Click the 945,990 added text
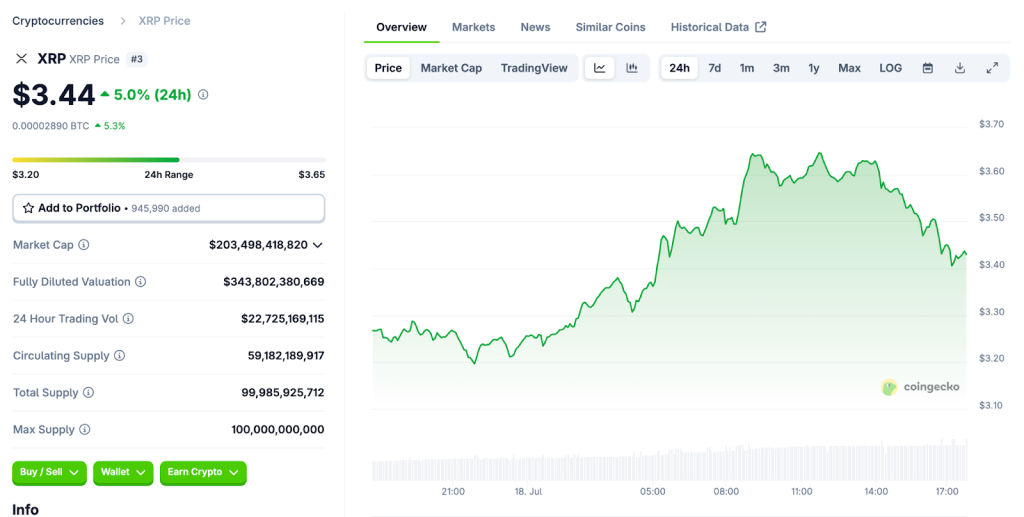The height and width of the screenshot is (517, 1024). (x=166, y=209)
